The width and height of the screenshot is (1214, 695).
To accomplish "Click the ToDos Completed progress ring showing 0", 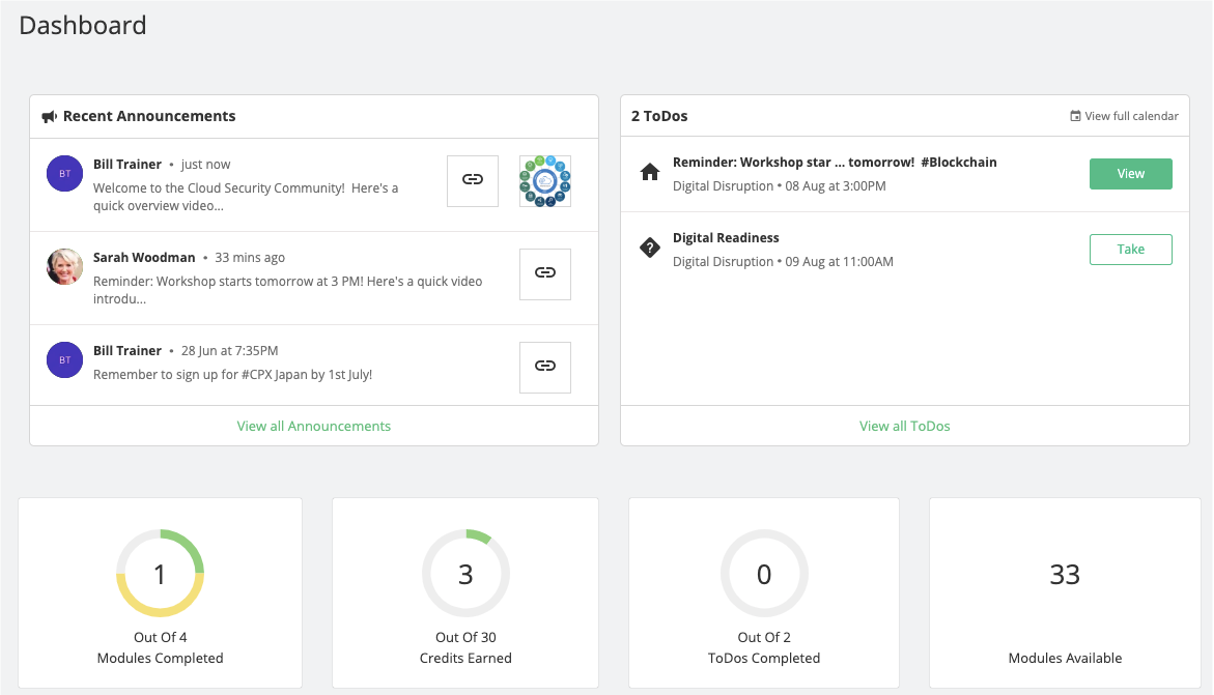I will pyautogui.click(x=765, y=573).
